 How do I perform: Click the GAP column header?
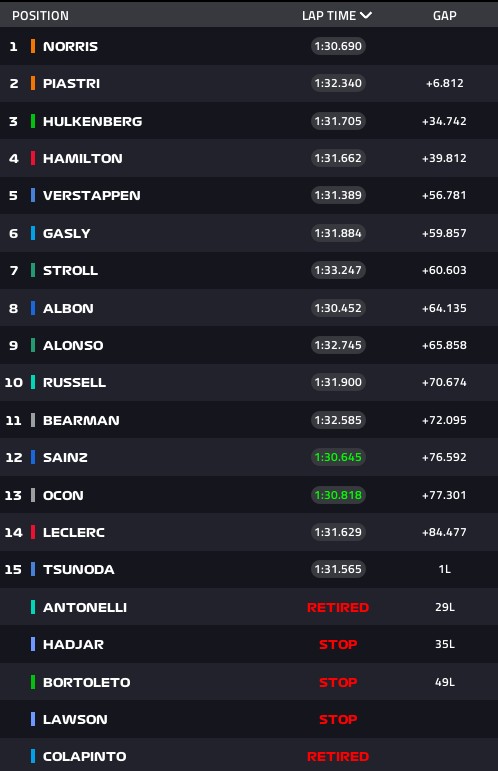(444, 16)
